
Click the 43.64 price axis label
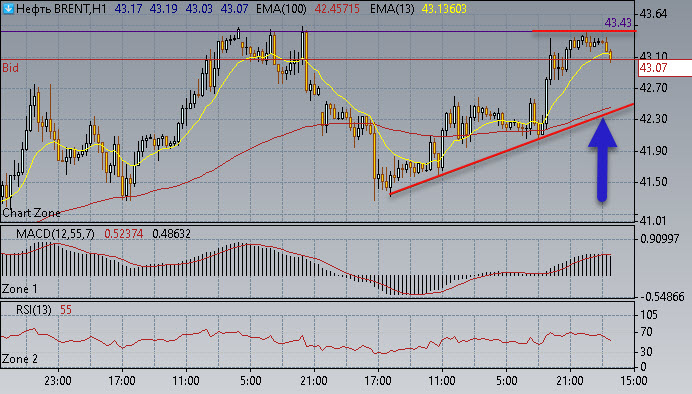[654, 14]
